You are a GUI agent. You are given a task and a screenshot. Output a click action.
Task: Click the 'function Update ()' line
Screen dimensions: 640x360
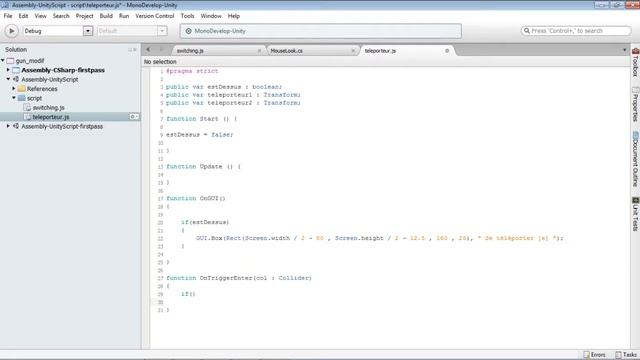[203, 167]
